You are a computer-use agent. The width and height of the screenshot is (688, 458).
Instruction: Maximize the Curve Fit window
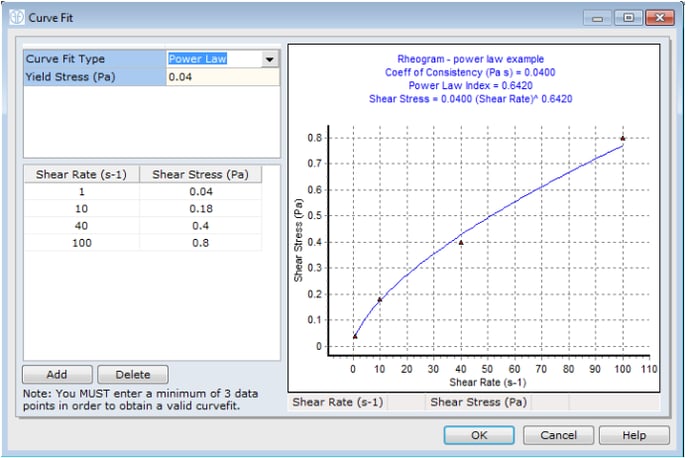pos(628,17)
